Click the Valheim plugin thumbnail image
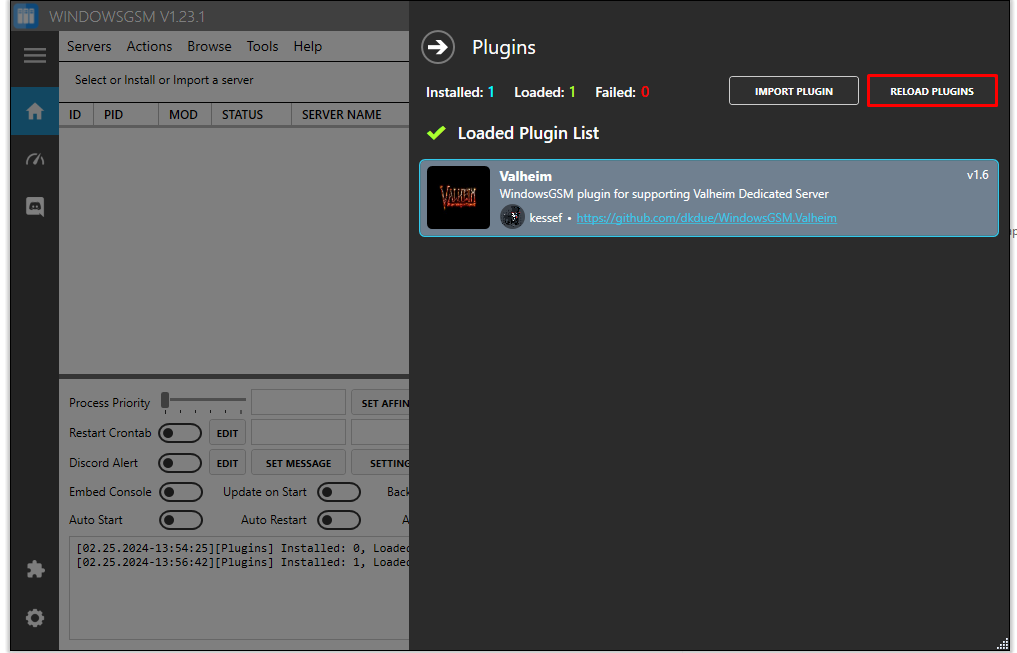This screenshot has width=1017, height=653. 459,197
